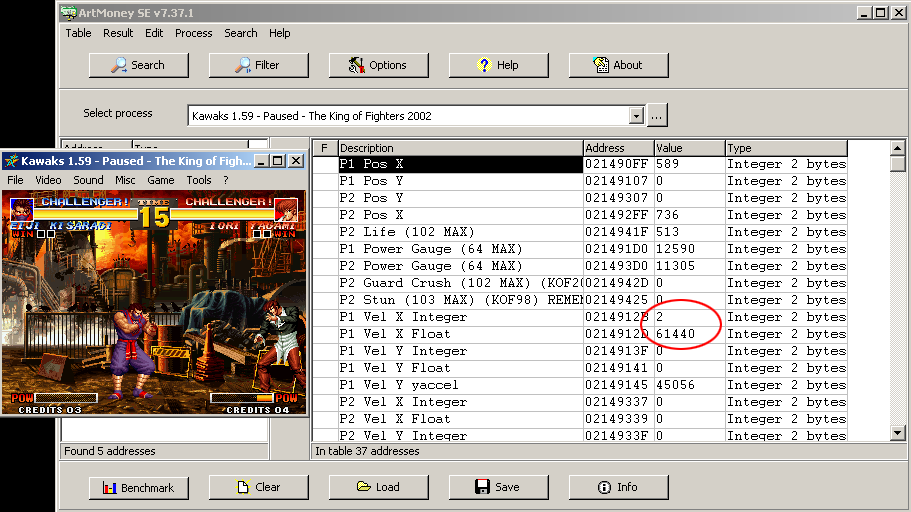Open the Kawaks Game menu
911x512 pixels.
[160, 180]
